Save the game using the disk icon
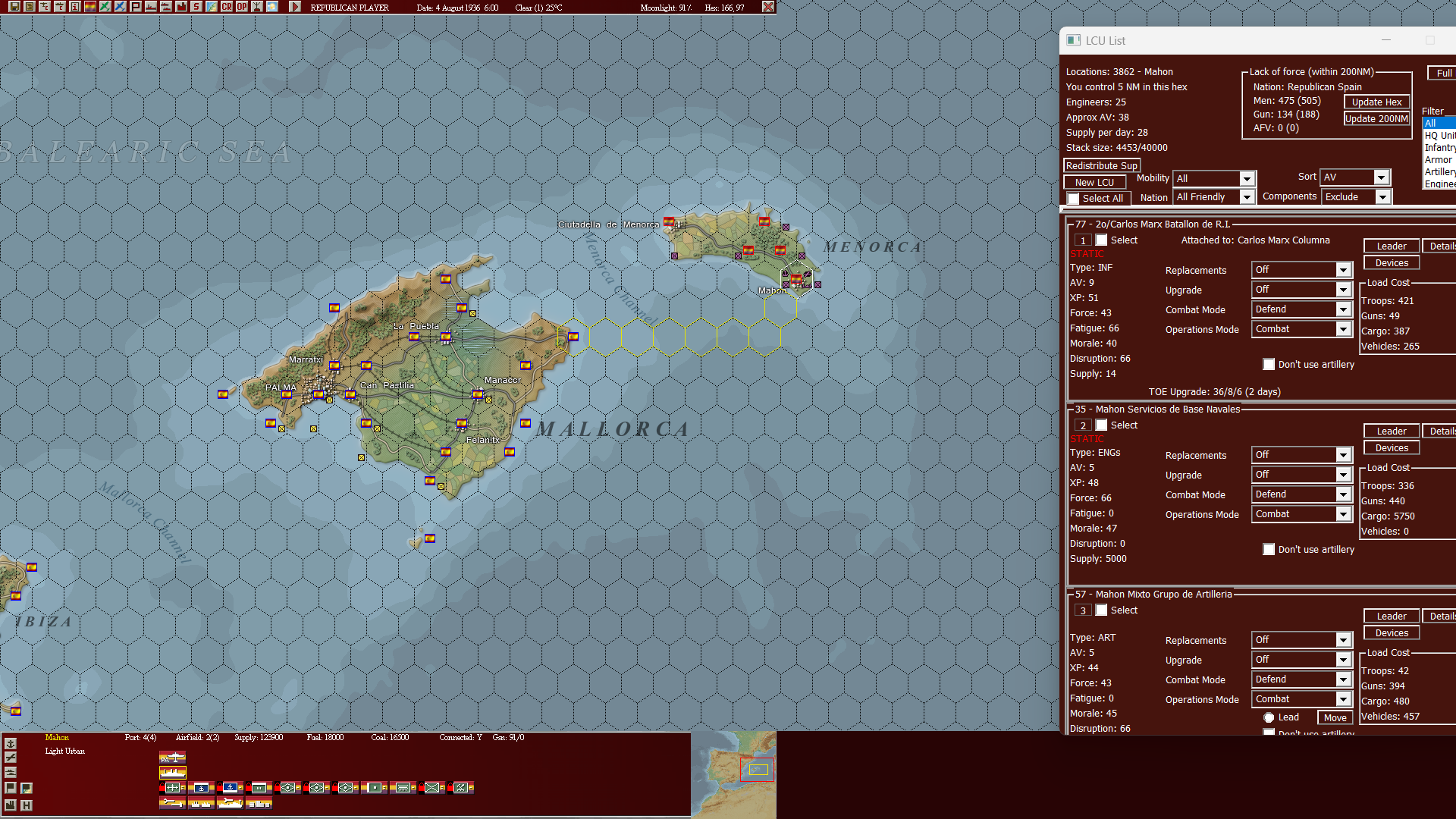Image resolution: width=1456 pixels, height=819 pixels. coord(14,7)
